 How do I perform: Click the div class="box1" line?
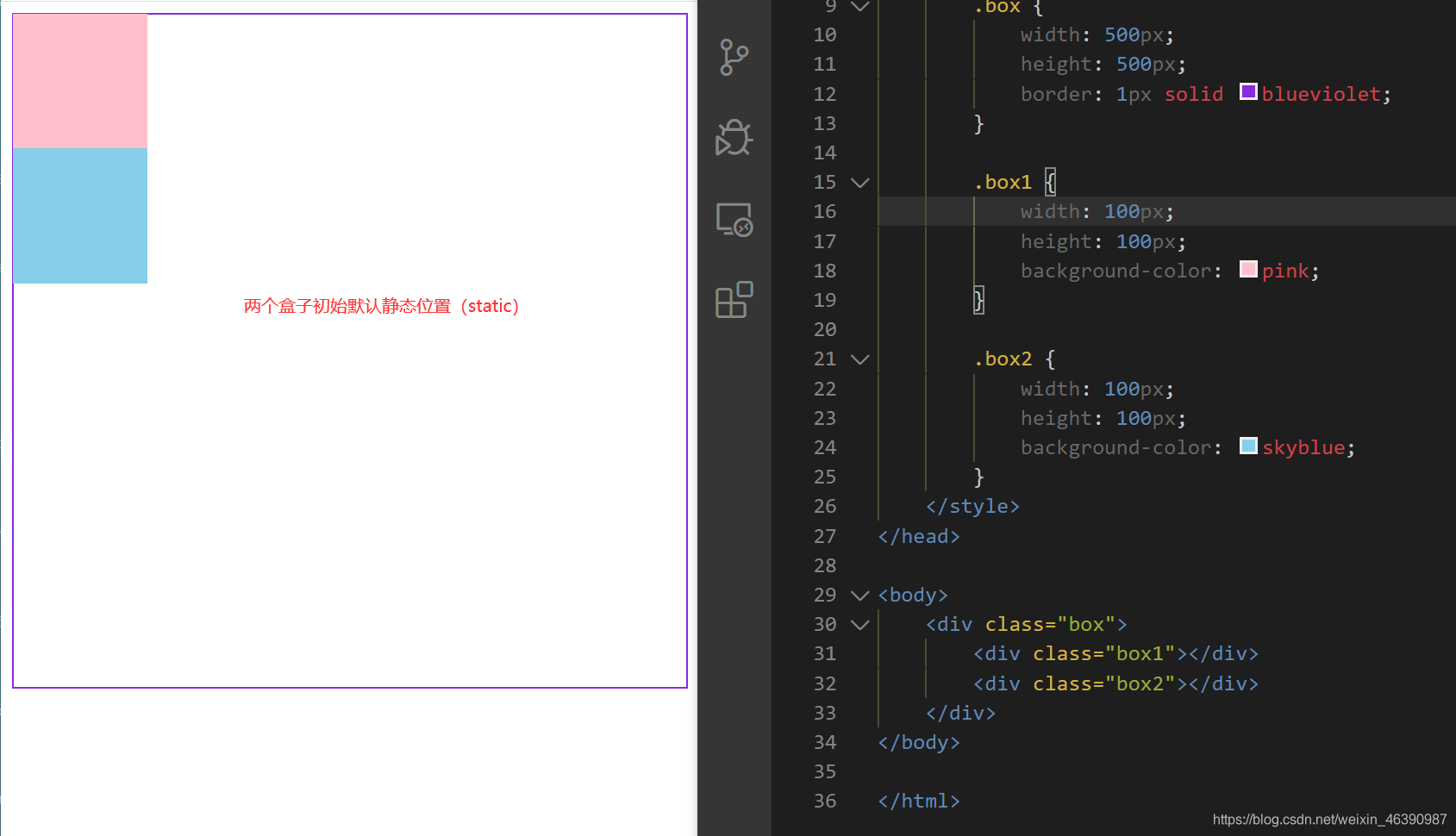pyautogui.click(x=1115, y=654)
